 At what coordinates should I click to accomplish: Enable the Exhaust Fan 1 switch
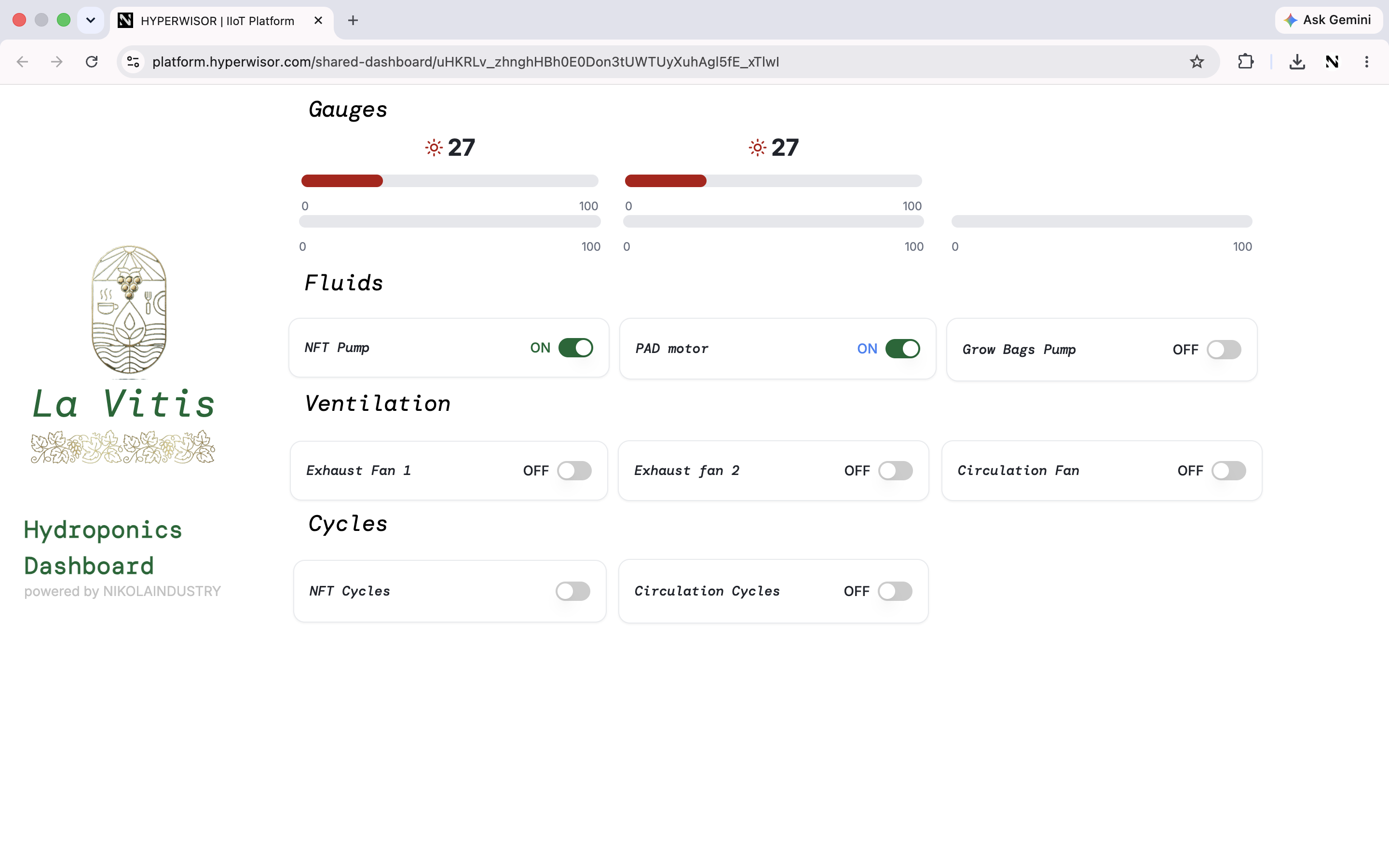click(574, 471)
